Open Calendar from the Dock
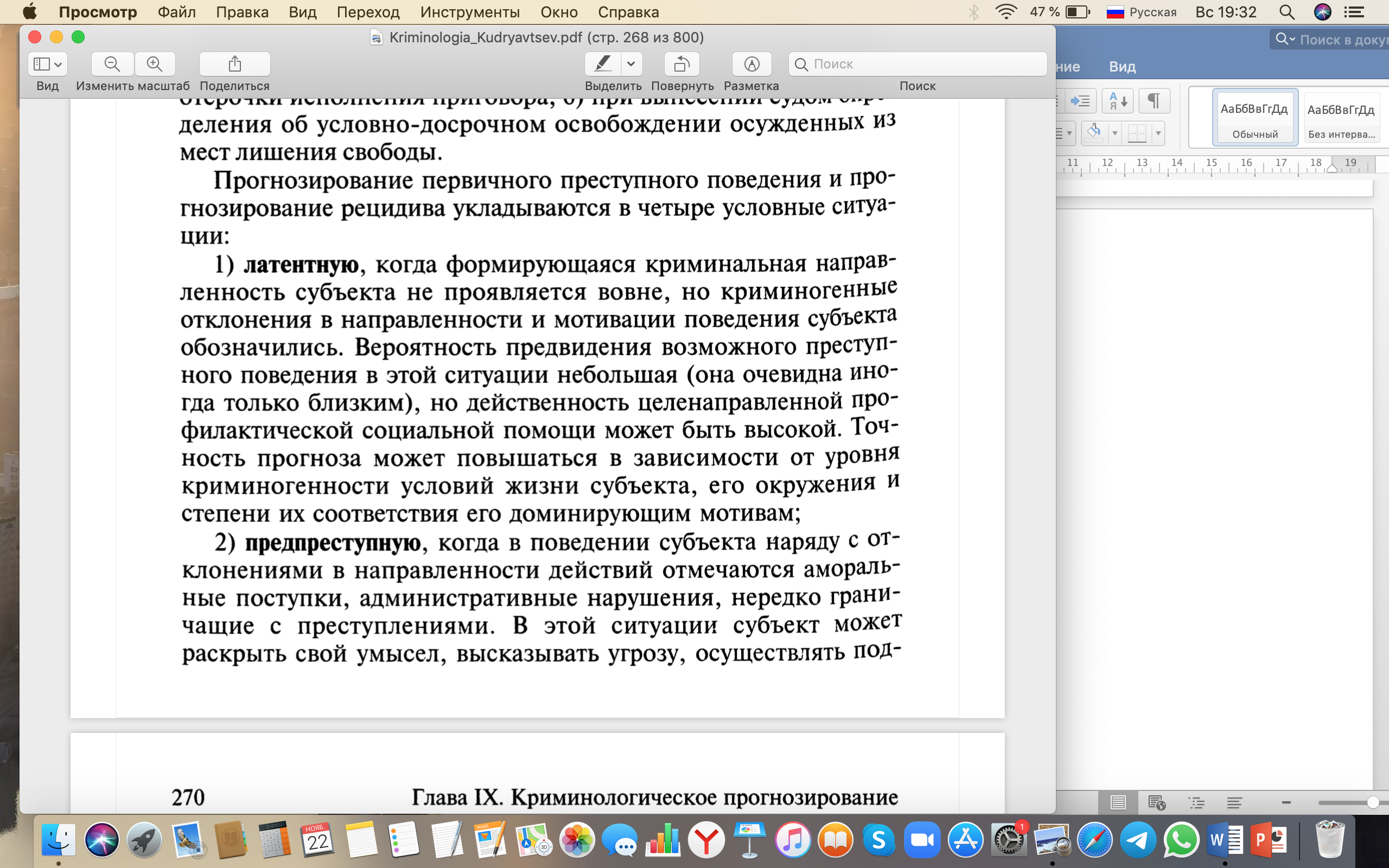The width and height of the screenshot is (1389, 868). [x=317, y=840]
